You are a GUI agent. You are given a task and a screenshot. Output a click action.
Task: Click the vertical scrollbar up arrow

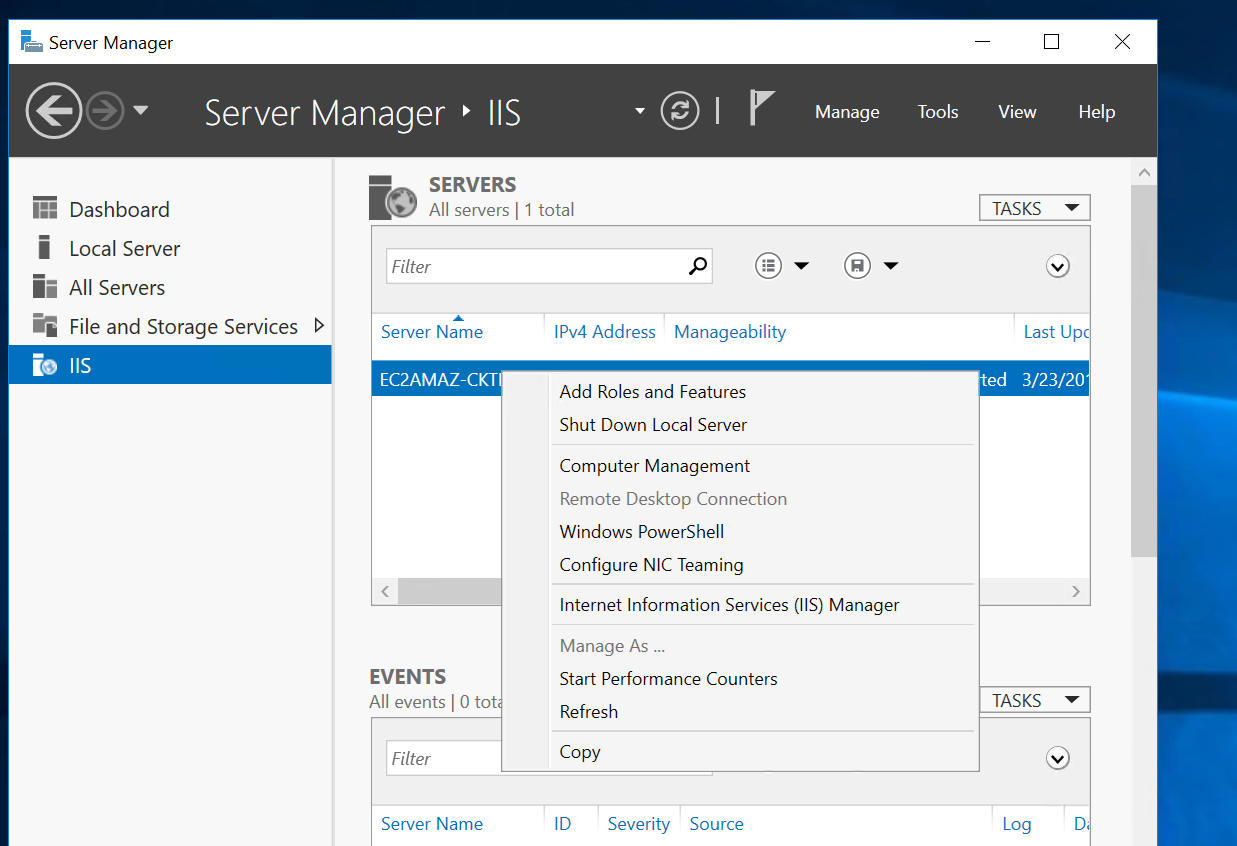pyautogui.click(x=1144, y=173)
